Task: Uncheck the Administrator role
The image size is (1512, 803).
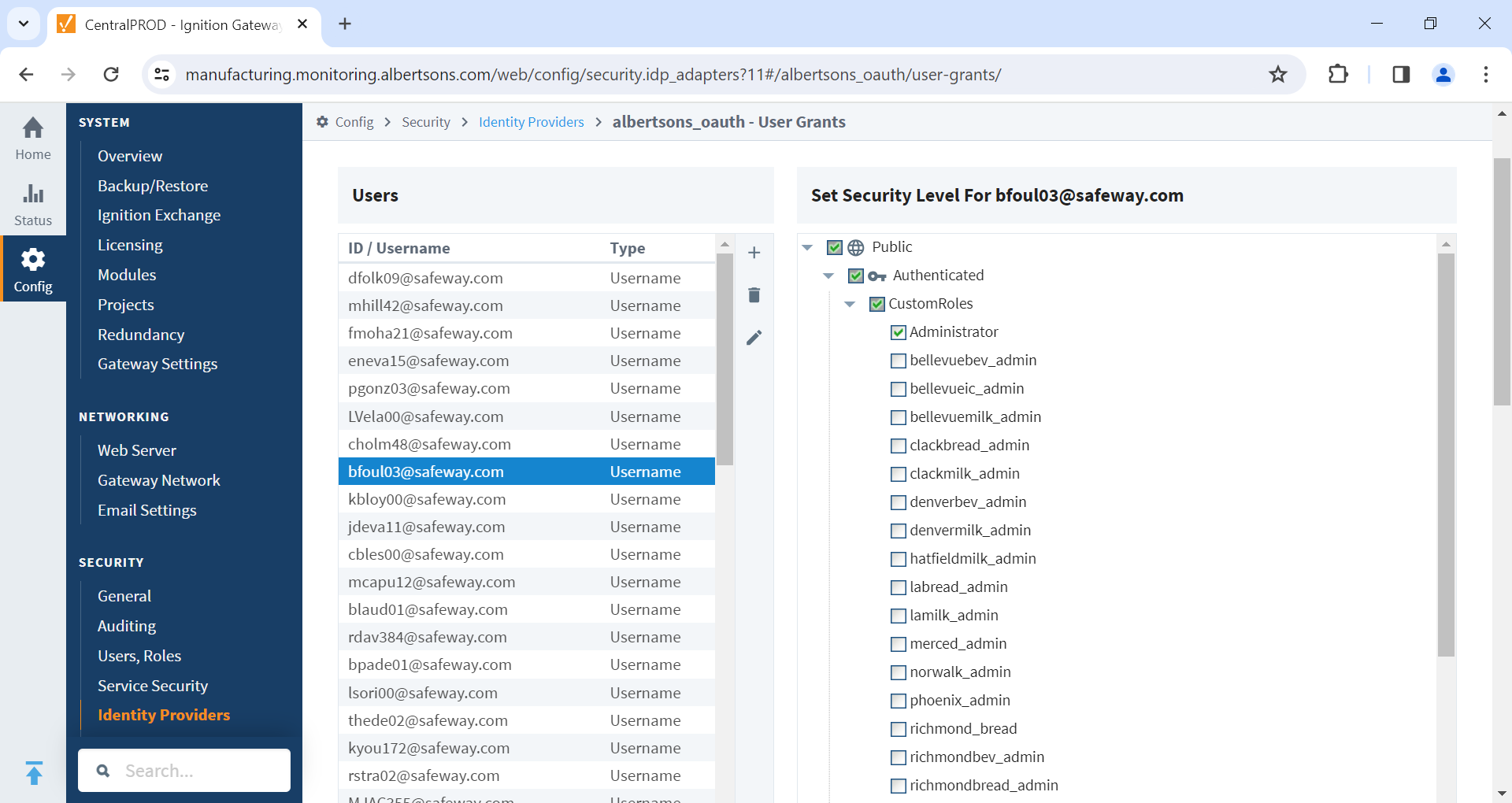Action: click(898, 332)
